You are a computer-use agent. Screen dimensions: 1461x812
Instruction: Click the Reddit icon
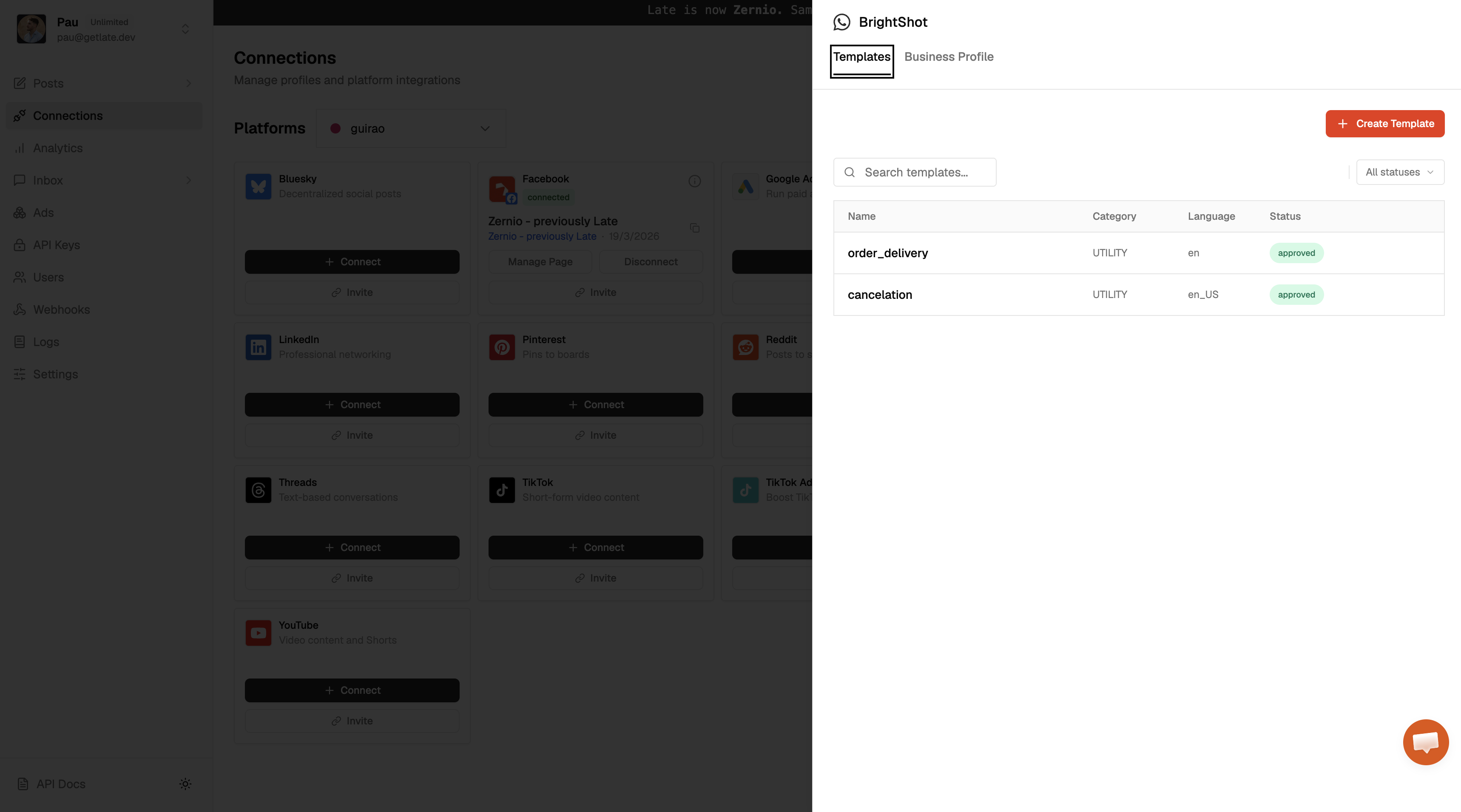point(746,347)
